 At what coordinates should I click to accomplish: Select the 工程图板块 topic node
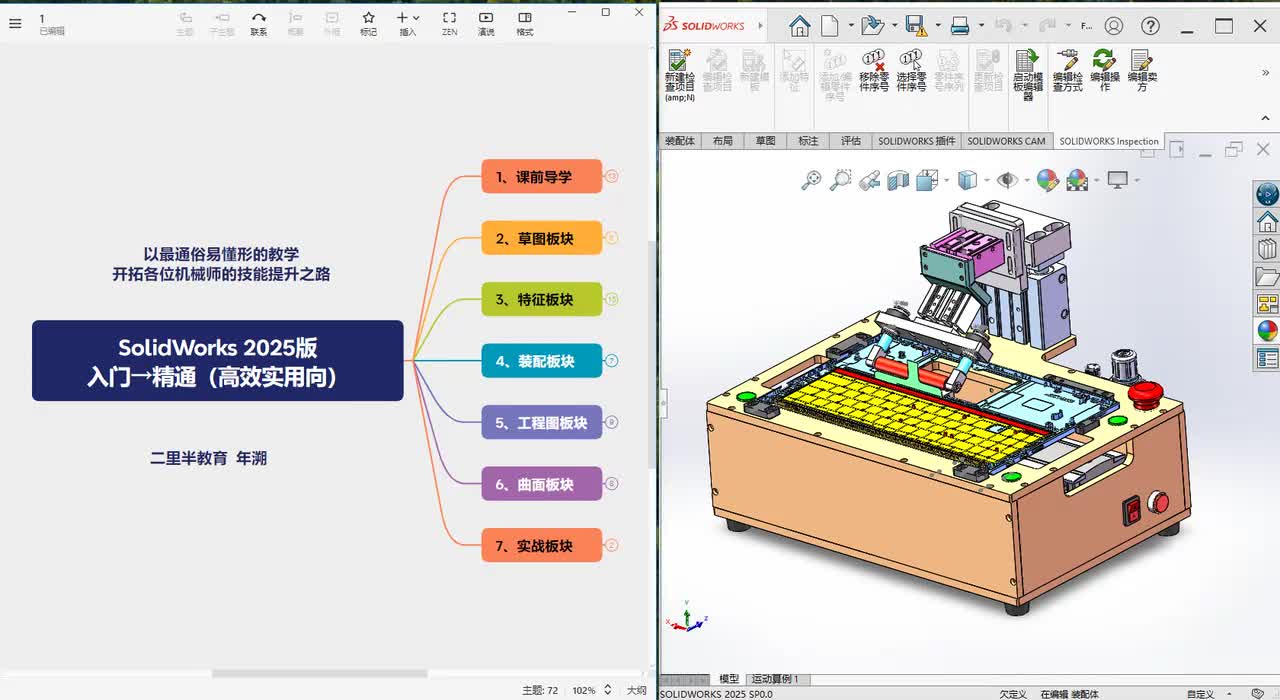pos(542,422)
